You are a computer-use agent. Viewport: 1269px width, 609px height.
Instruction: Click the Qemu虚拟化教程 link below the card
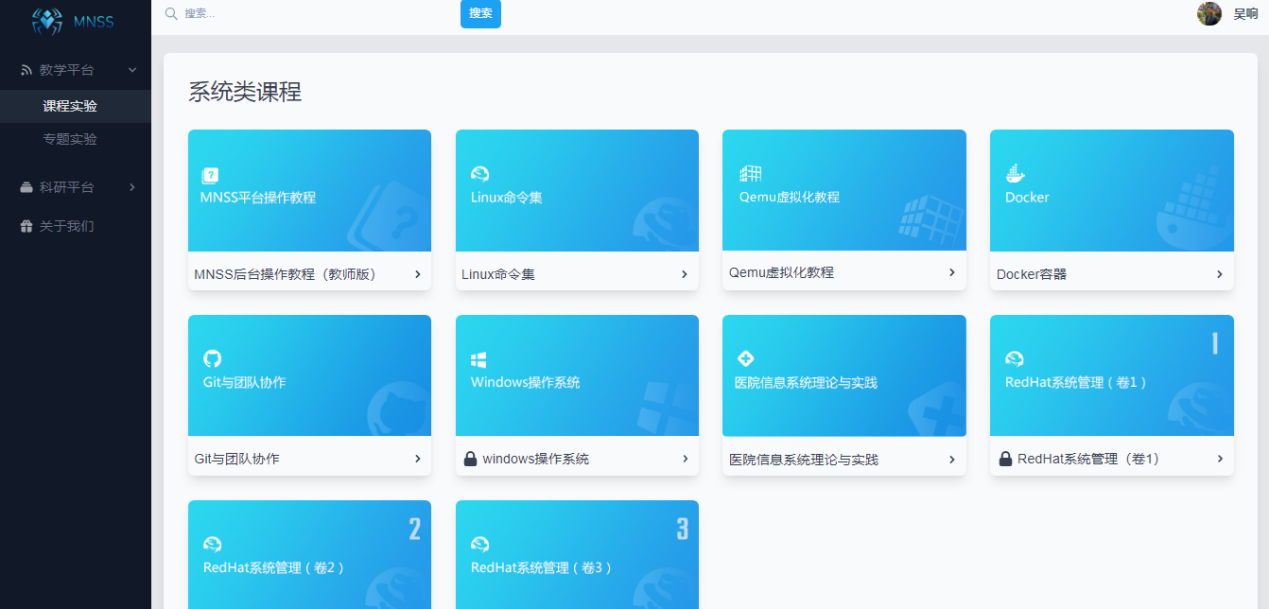pyautogui.click(x=781, y=272)
